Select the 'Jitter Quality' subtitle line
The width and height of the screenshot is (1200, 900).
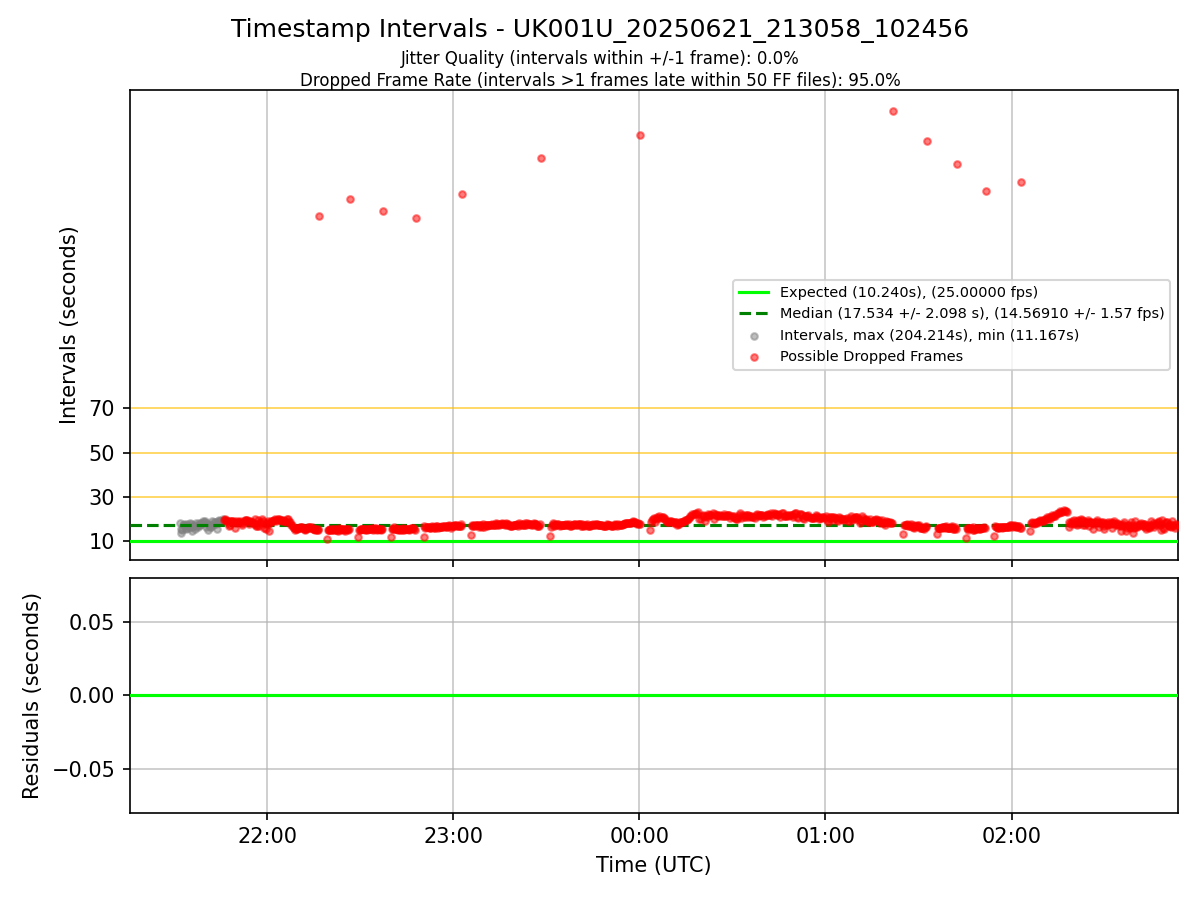pos(599,59)
